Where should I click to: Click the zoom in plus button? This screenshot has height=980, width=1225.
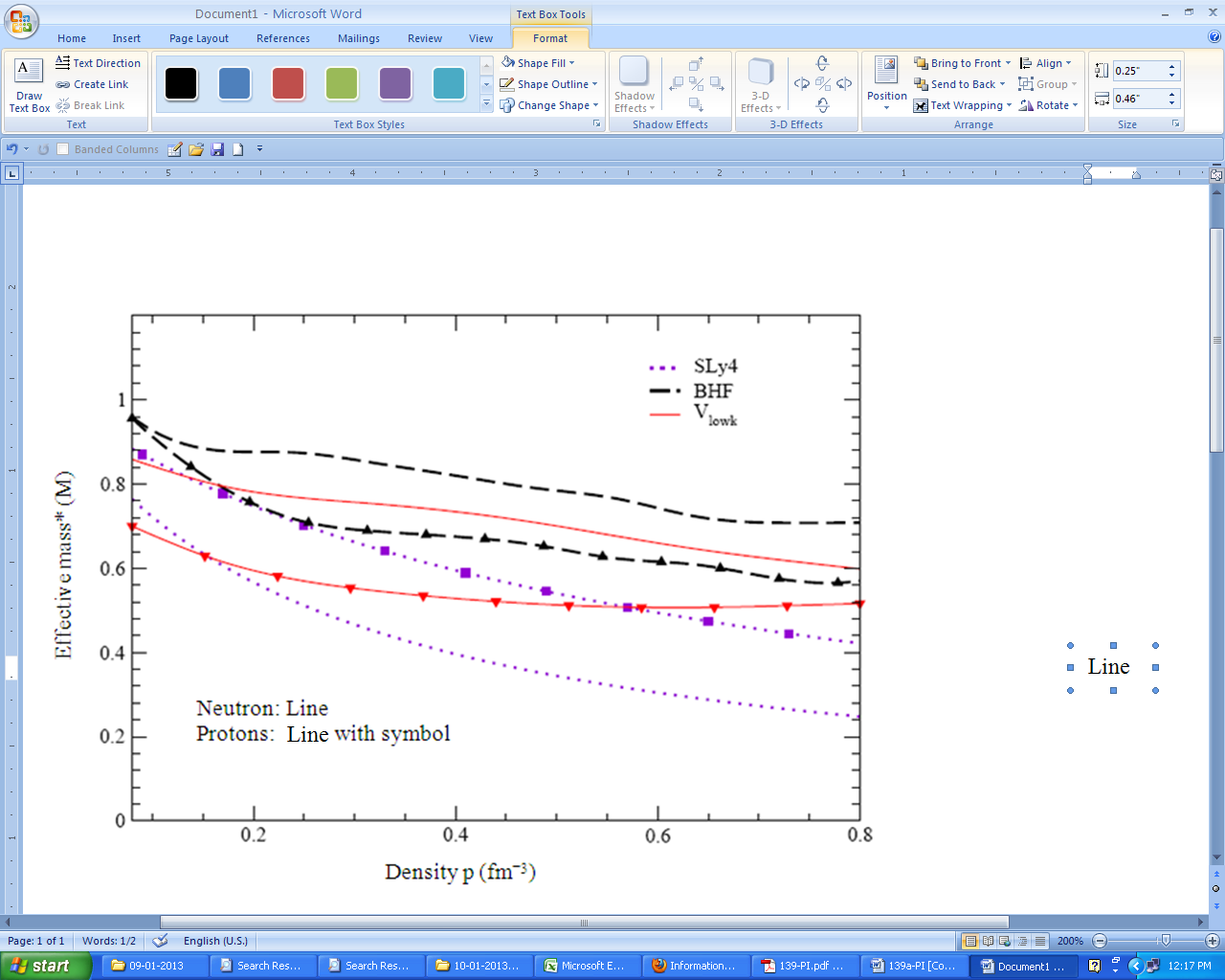[1213, 941]
